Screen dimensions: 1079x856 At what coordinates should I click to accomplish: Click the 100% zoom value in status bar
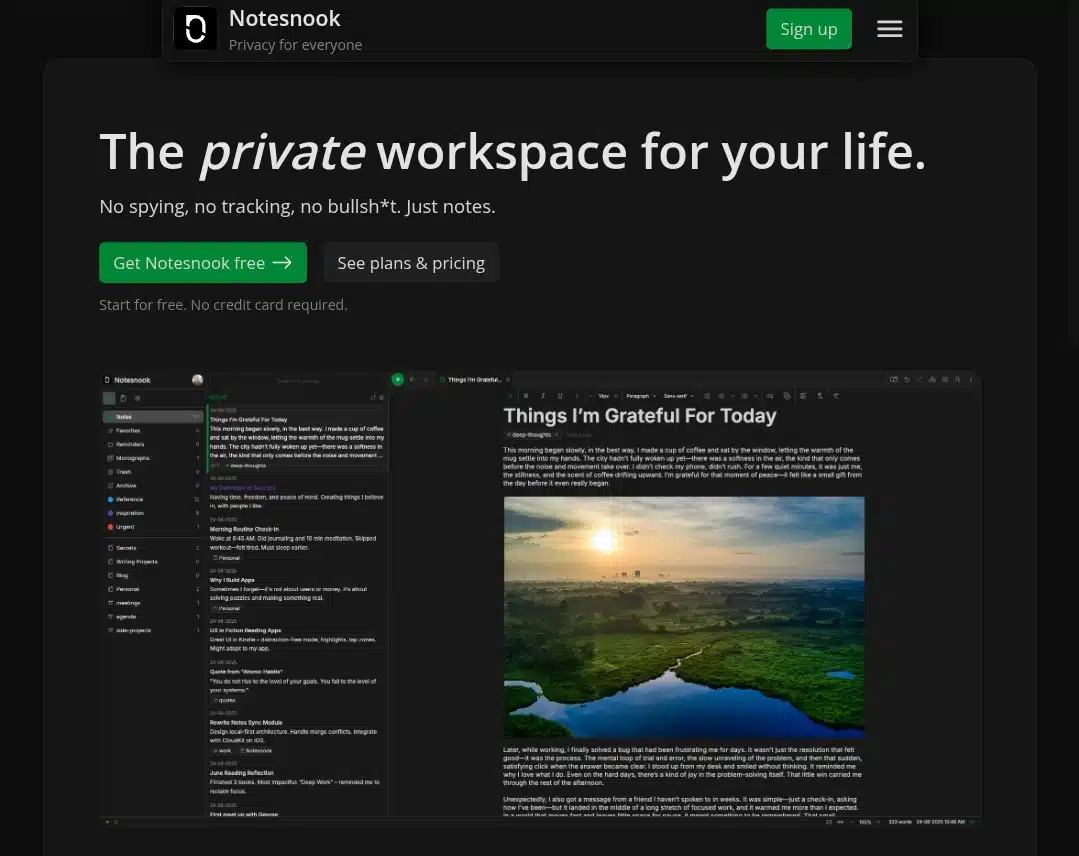coord(865,822)
